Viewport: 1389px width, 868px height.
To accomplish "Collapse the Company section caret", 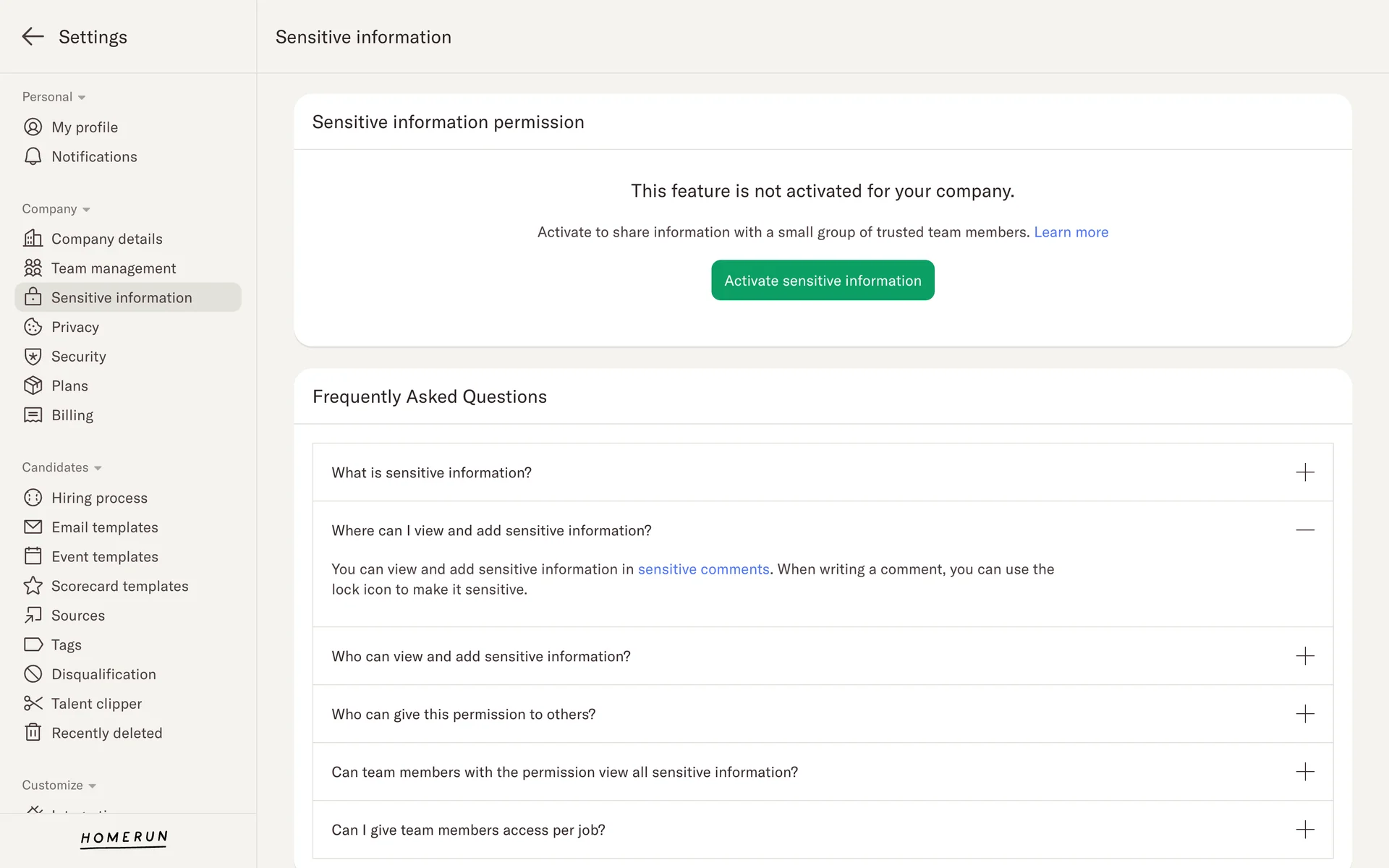I will tap(86, 210).
